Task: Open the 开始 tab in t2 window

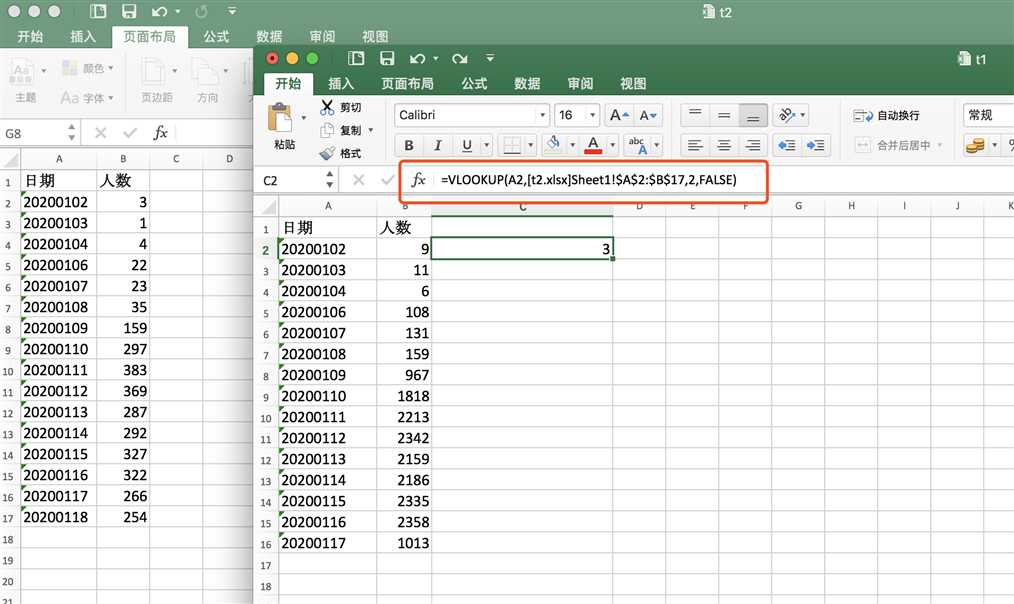Action: [x=30, y=36]
